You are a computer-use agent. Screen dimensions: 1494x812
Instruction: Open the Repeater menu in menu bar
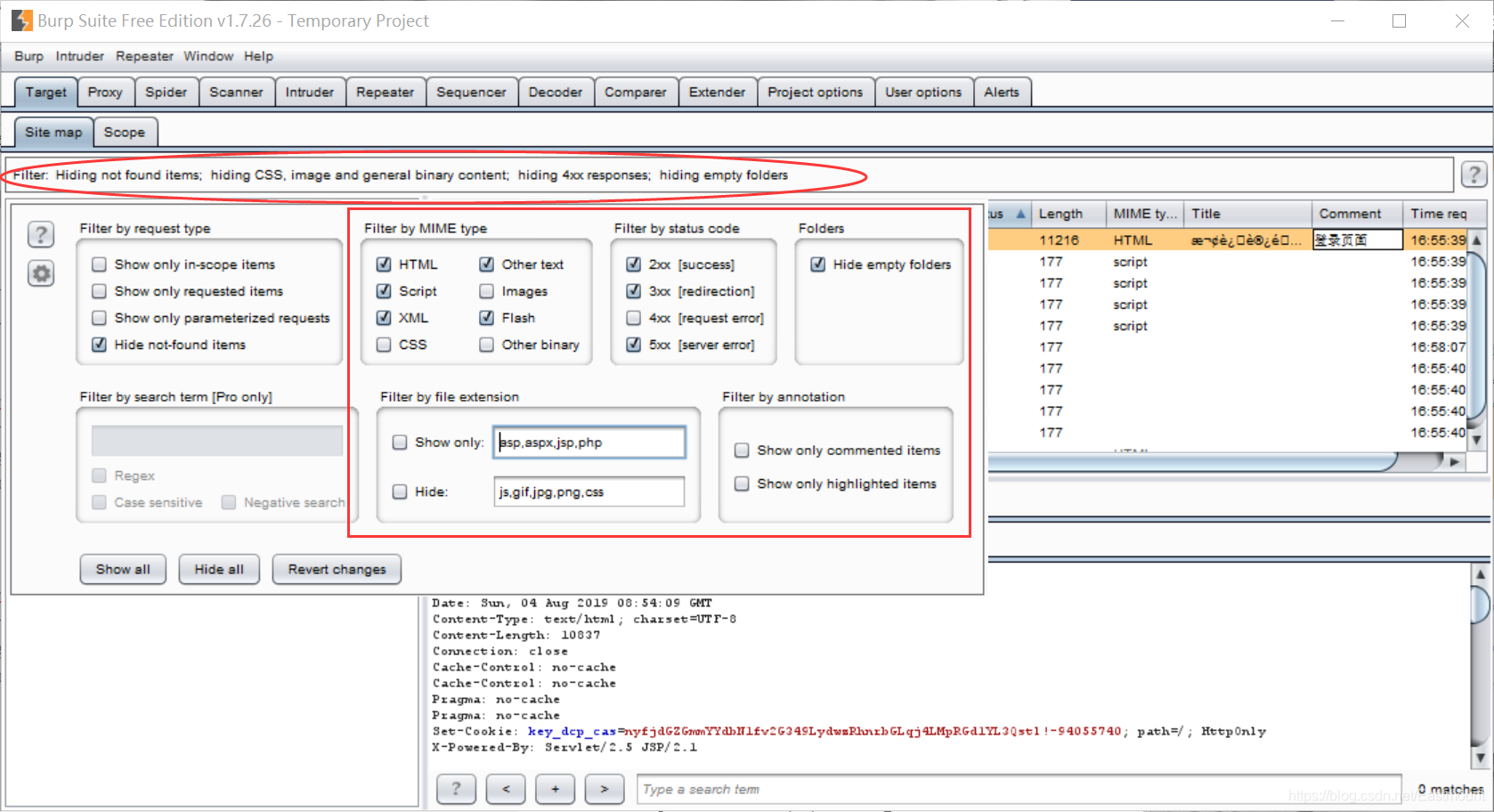coord(144,56)
